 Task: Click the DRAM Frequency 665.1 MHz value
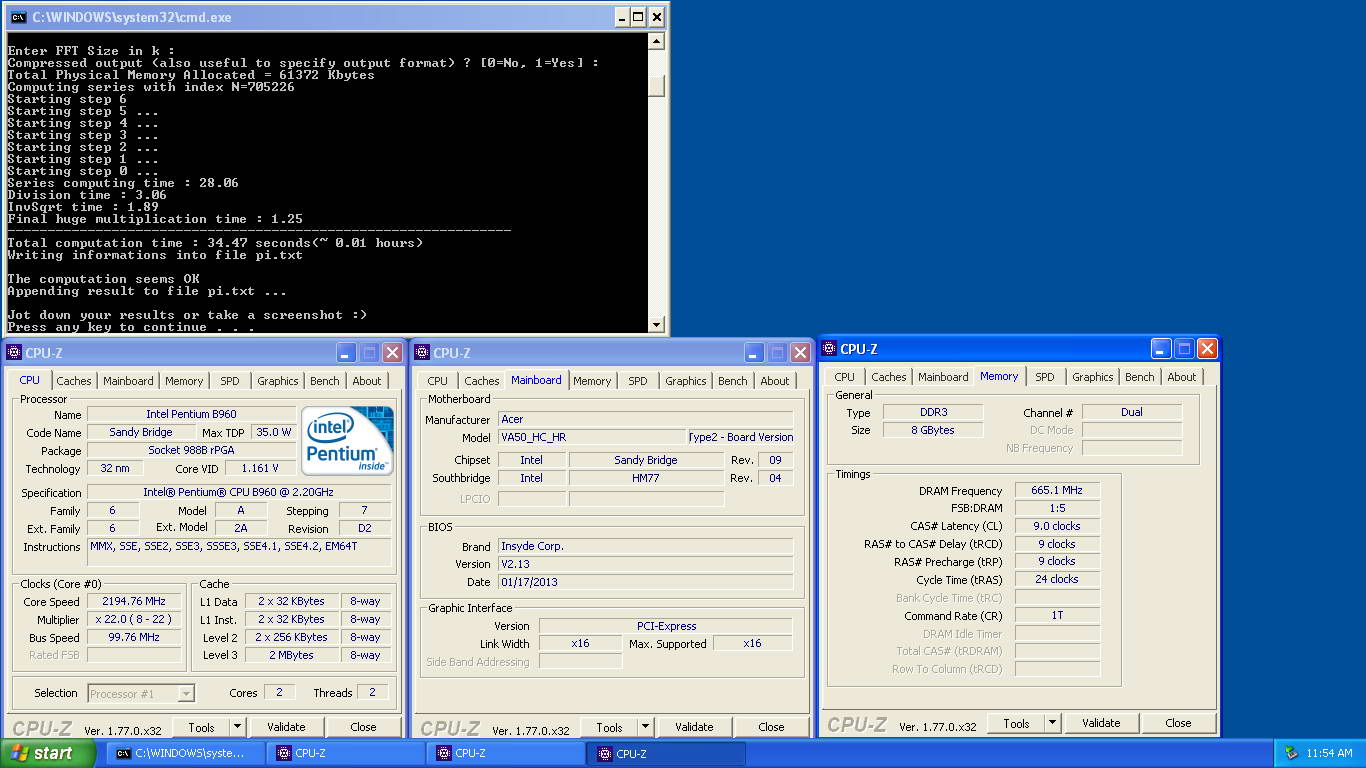1057,490
